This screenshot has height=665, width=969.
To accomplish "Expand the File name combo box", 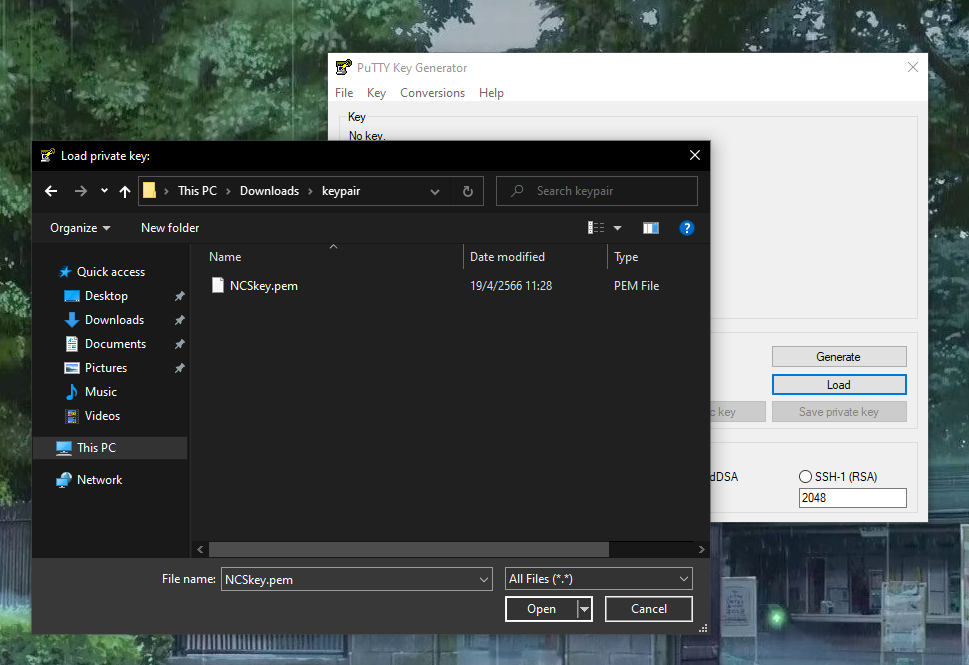I will click(x=484, y=579).
